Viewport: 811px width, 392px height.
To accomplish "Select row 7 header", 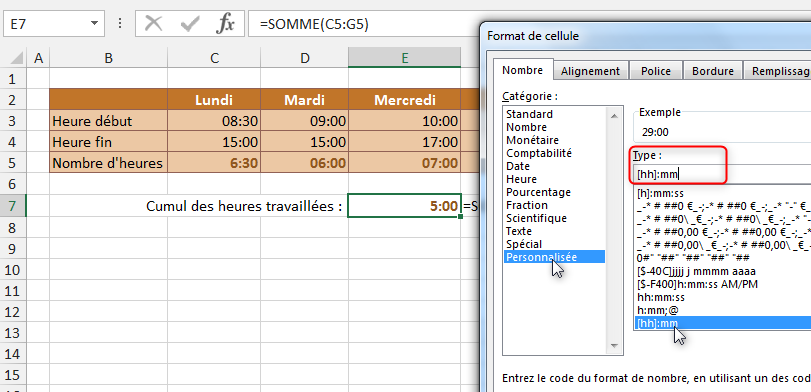I will click(13, 206).
